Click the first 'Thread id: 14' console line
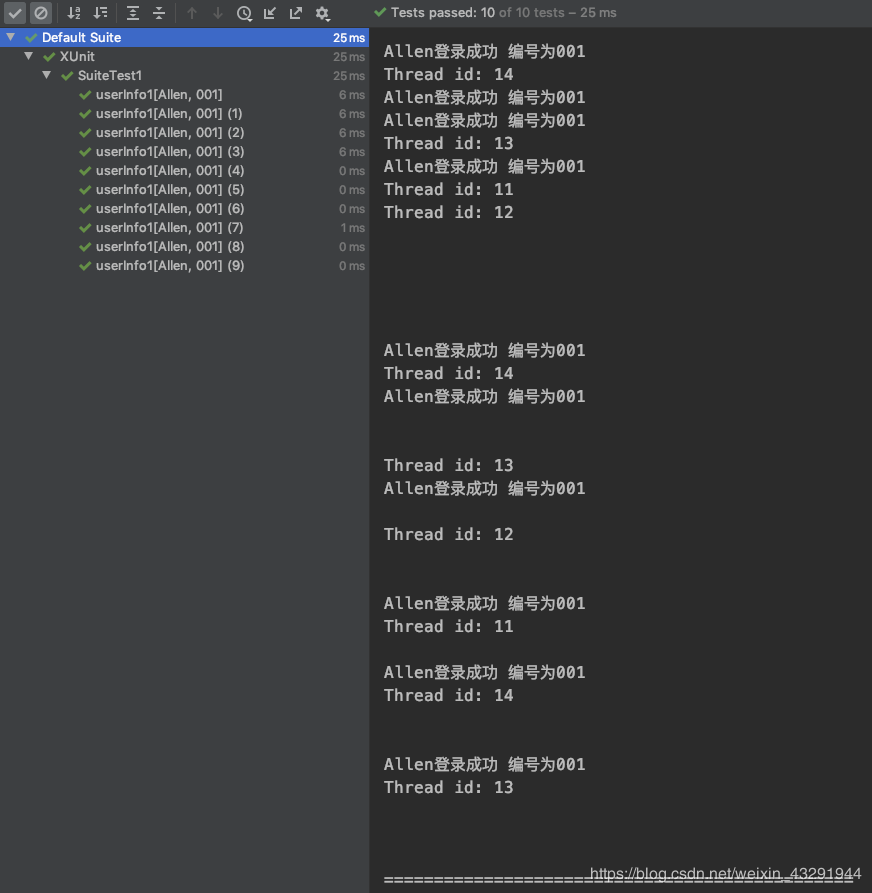 point(448,74)
